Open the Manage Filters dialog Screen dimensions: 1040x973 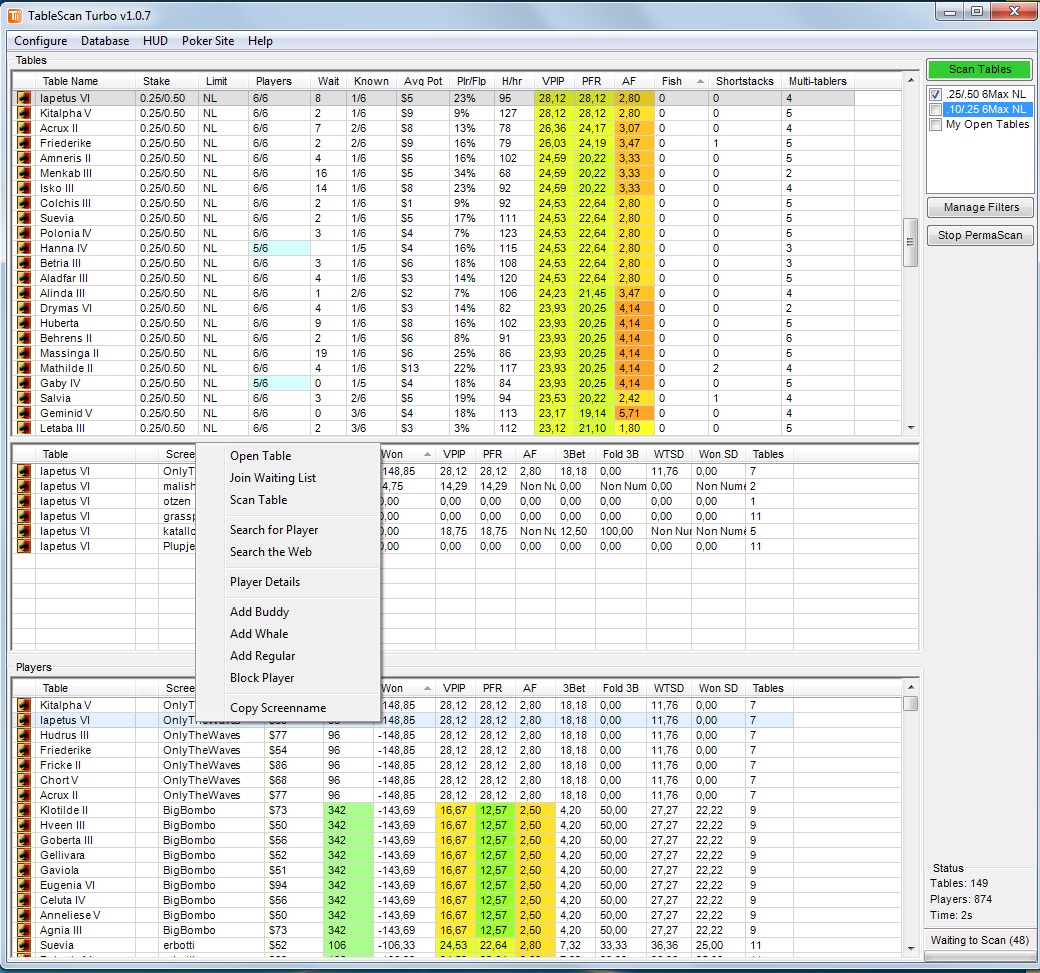tap(980, 207)
